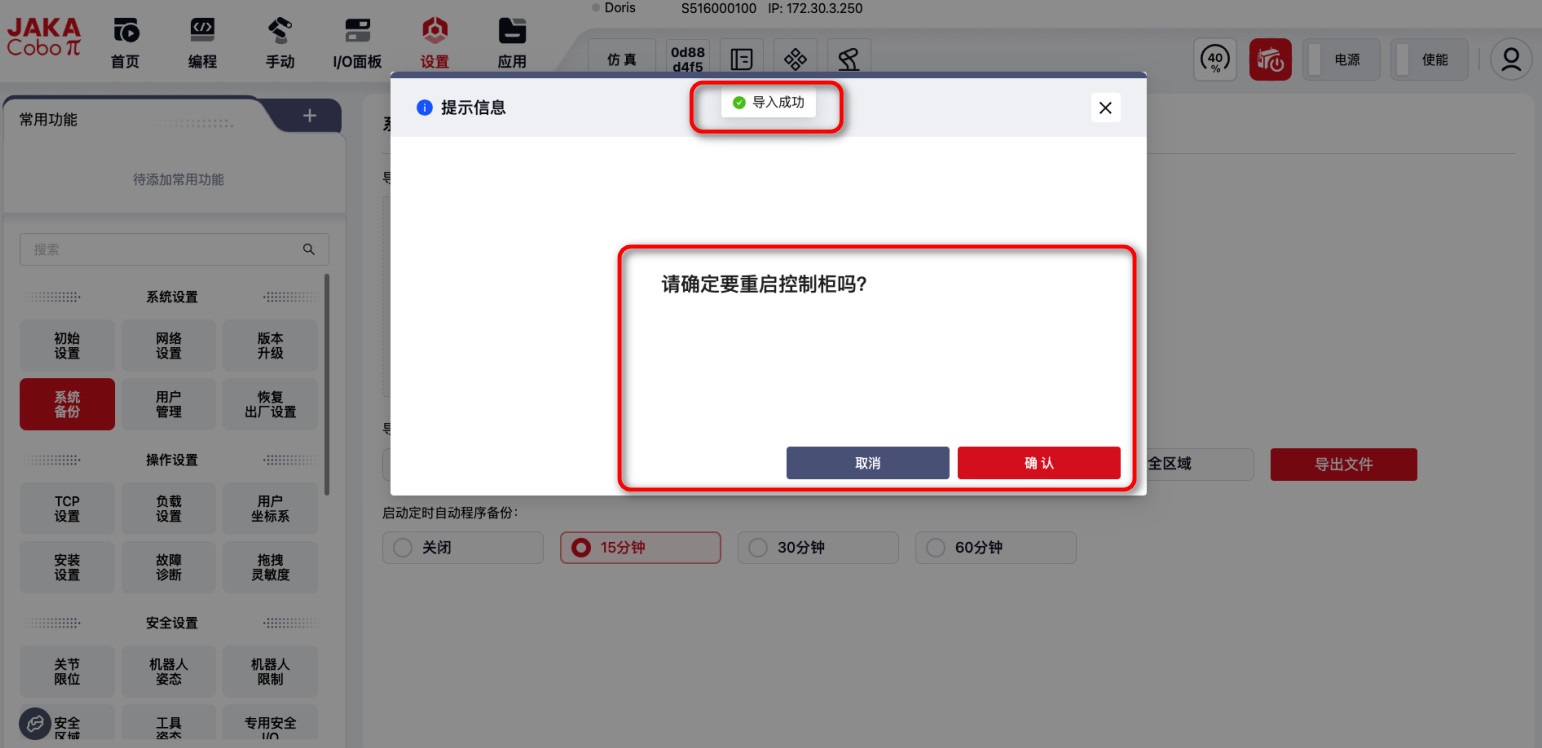Click 取消 to cancel restart
This screenshot has width=1542, height=748.
coord(867,463)
